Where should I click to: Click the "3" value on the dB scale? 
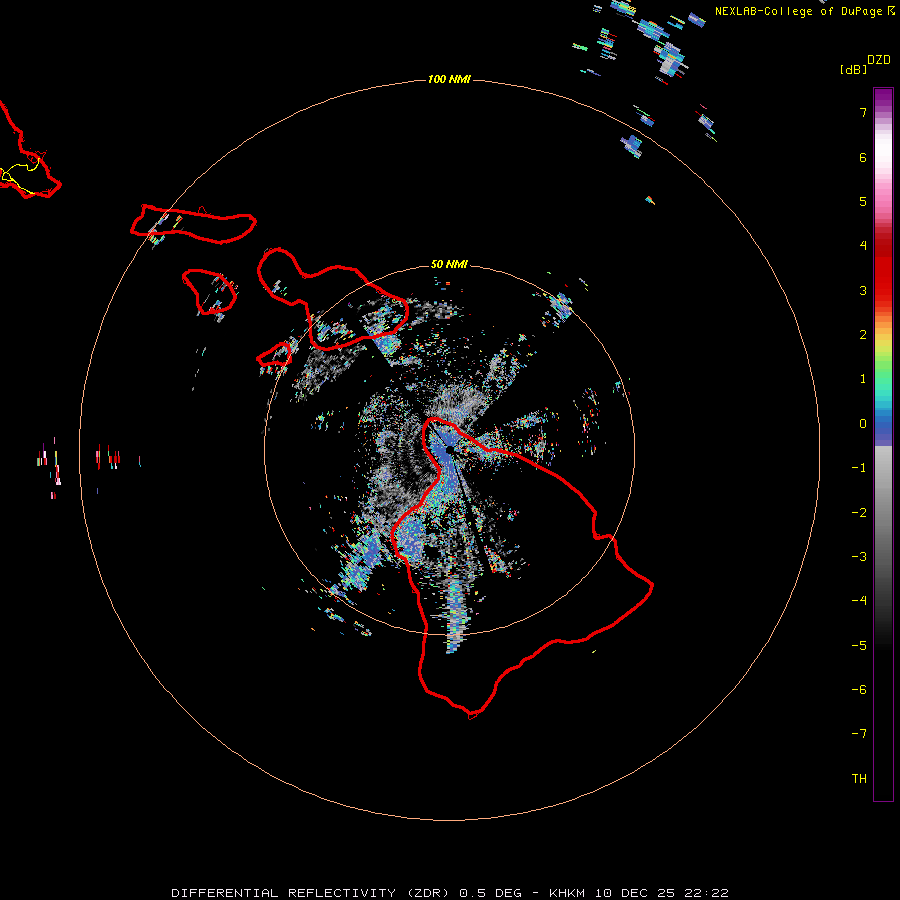coord(863,290)
